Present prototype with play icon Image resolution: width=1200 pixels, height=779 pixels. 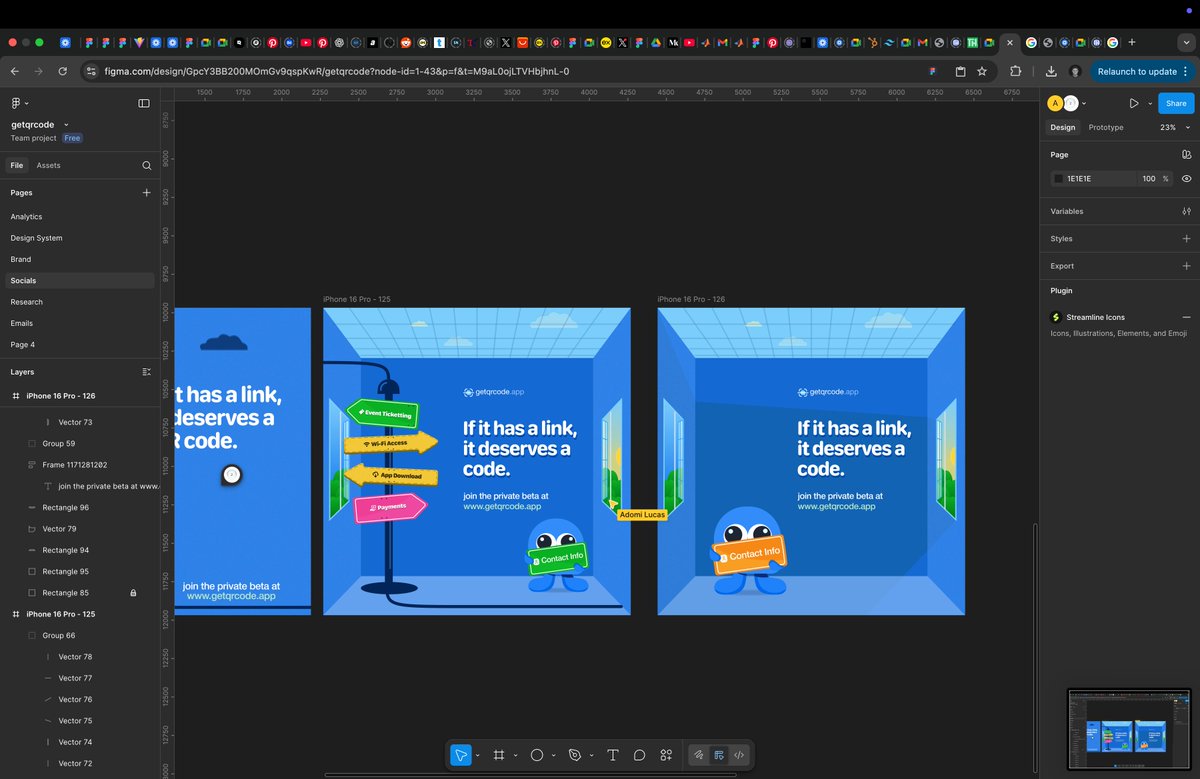[x=1134, y=103]
